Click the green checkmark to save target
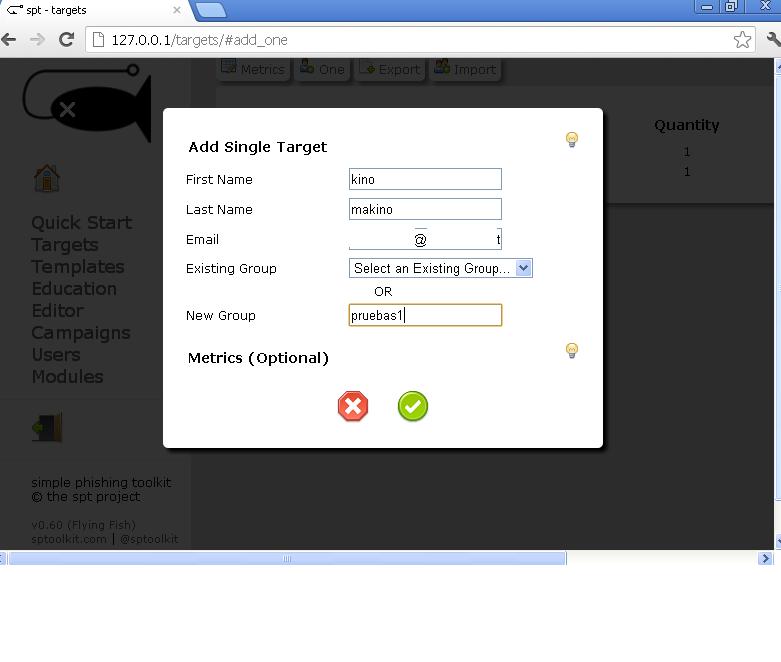Screen dimensions: 781x662 pos(412,406)
